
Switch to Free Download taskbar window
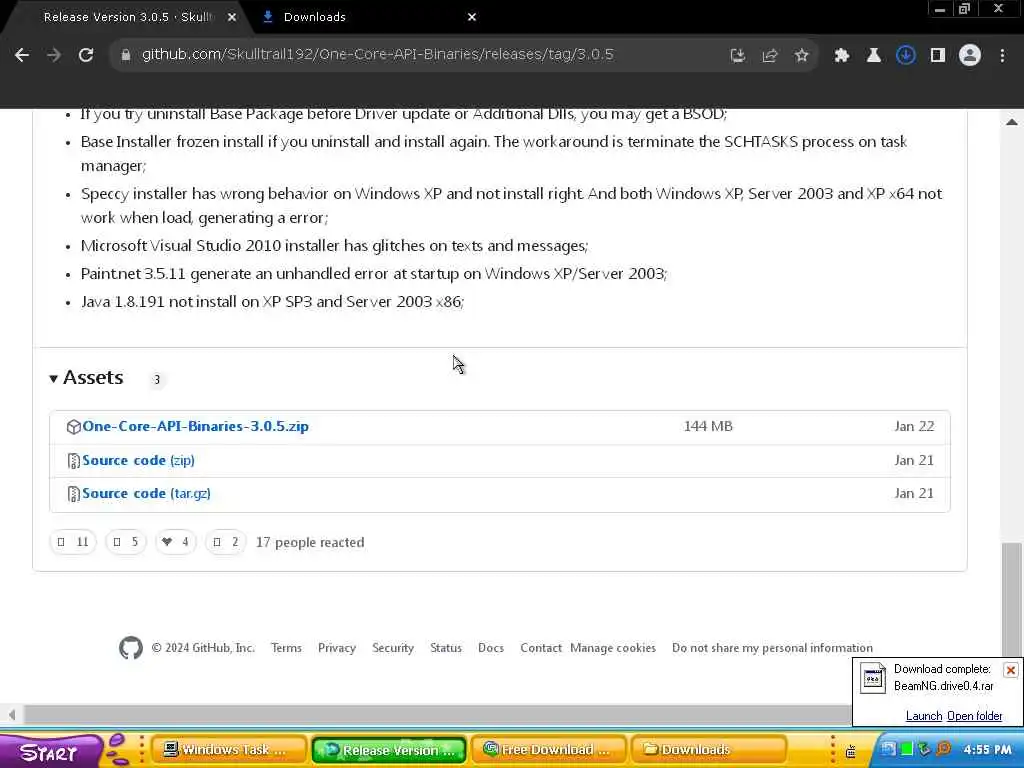coord(549,750)
